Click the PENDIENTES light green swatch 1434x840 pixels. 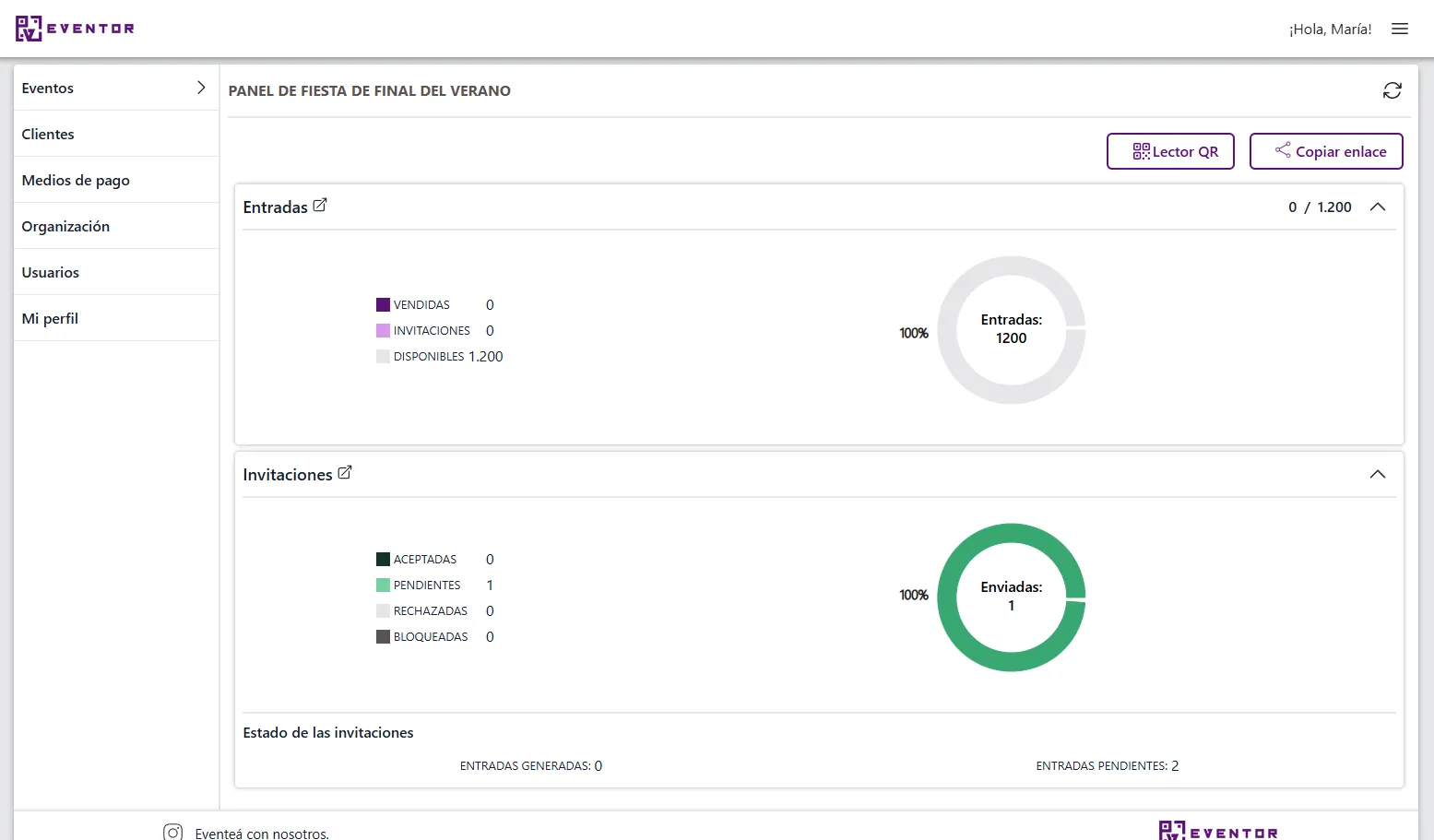click(383, 585)
